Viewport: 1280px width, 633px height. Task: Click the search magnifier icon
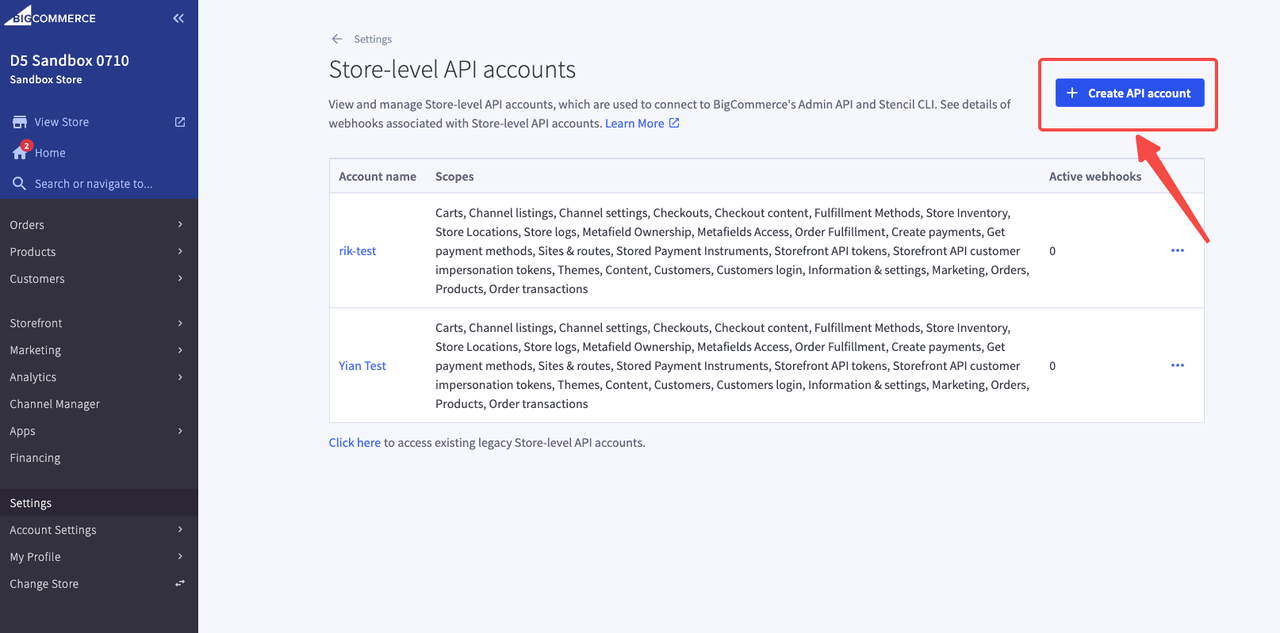19,183
